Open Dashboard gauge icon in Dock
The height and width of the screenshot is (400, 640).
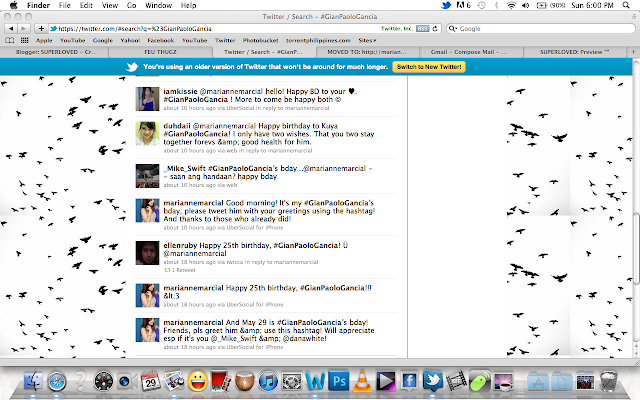[104, 382]
